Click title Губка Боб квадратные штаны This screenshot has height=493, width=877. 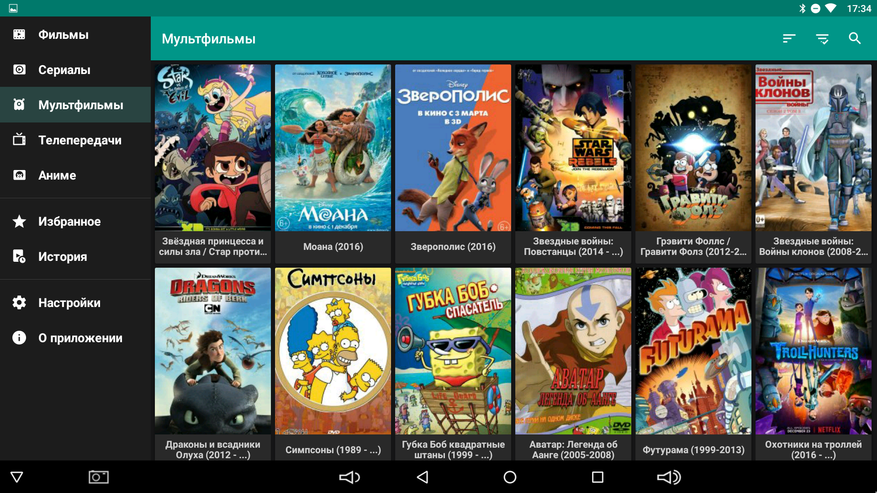453,450
